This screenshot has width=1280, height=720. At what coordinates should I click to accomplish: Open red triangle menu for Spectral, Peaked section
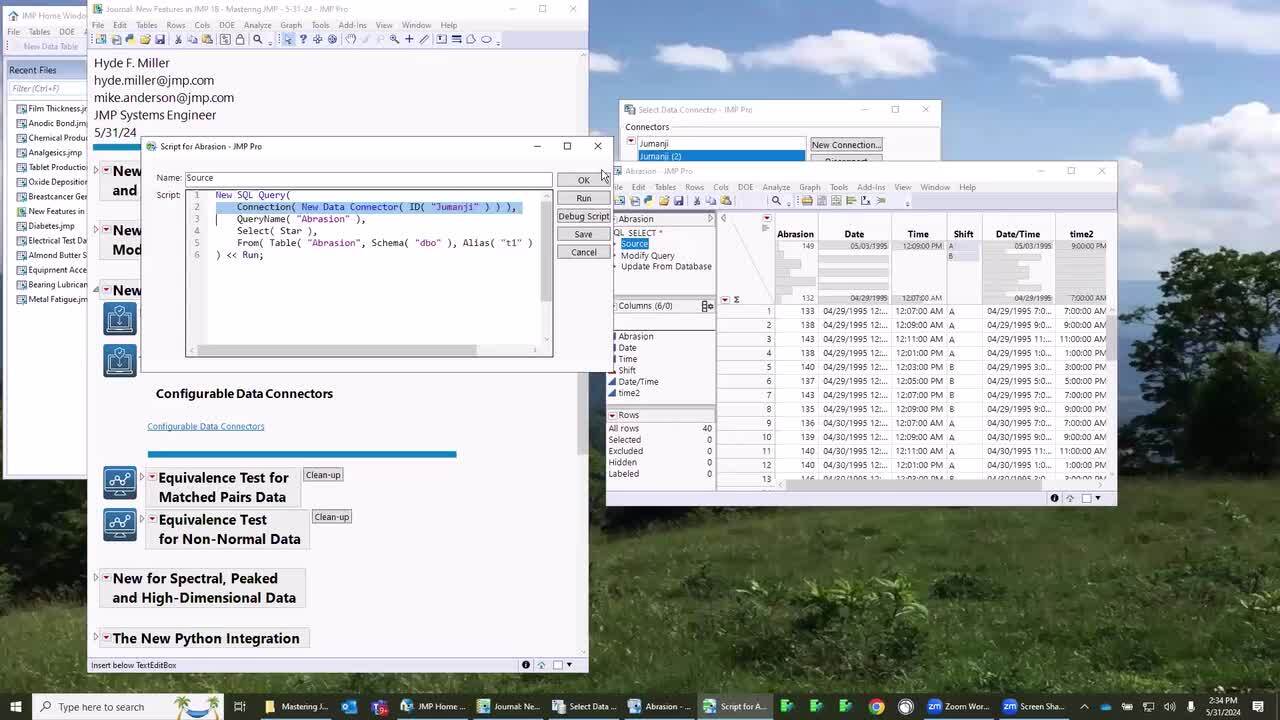pyautogui.click(x=106, y=579)
